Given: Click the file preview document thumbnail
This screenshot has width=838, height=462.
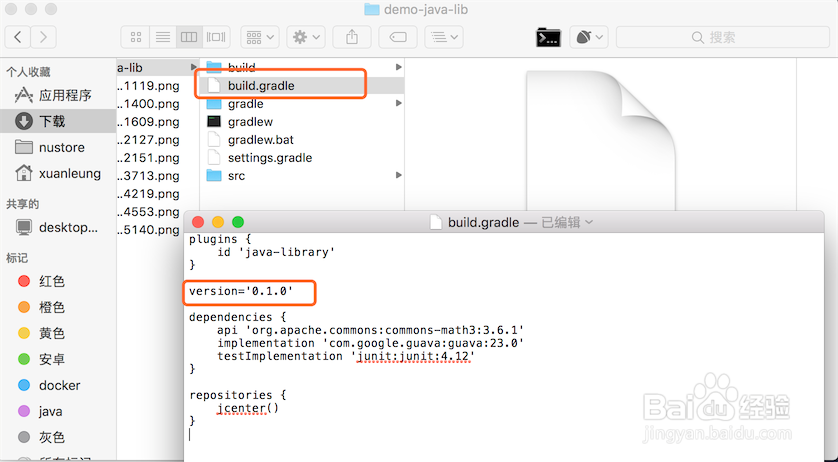Looking at the screenshot, I should coord(601,140).
